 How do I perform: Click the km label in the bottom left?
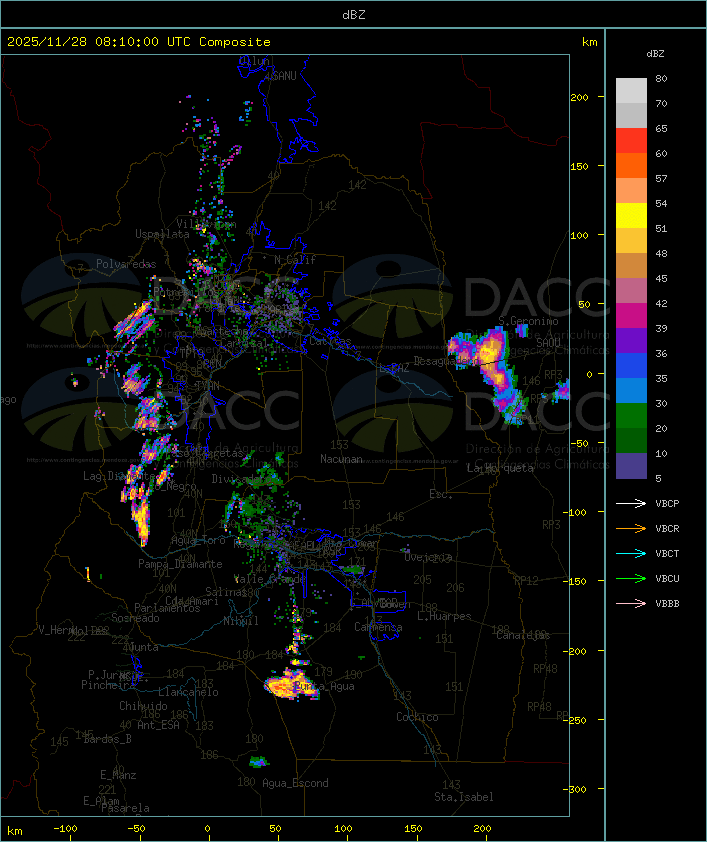pyautogui.click(x=15, y=831)
